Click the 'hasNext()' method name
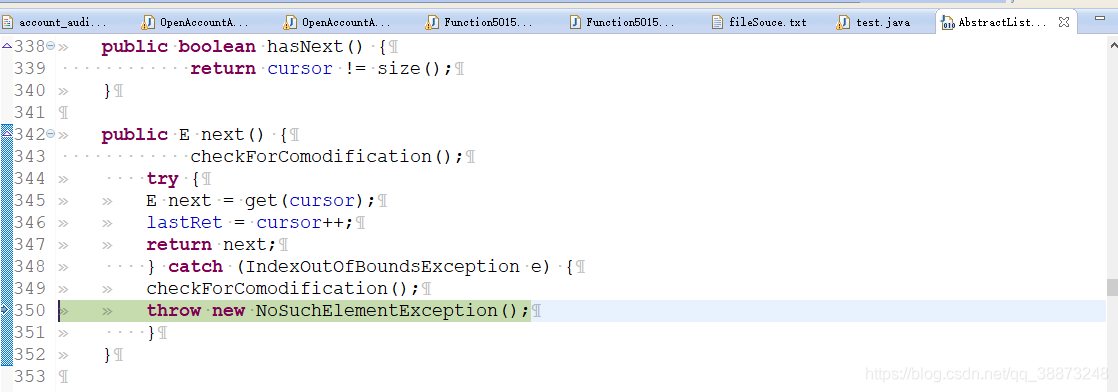The height and width of the screenshot is (392, 1118). tap(316, 47)
